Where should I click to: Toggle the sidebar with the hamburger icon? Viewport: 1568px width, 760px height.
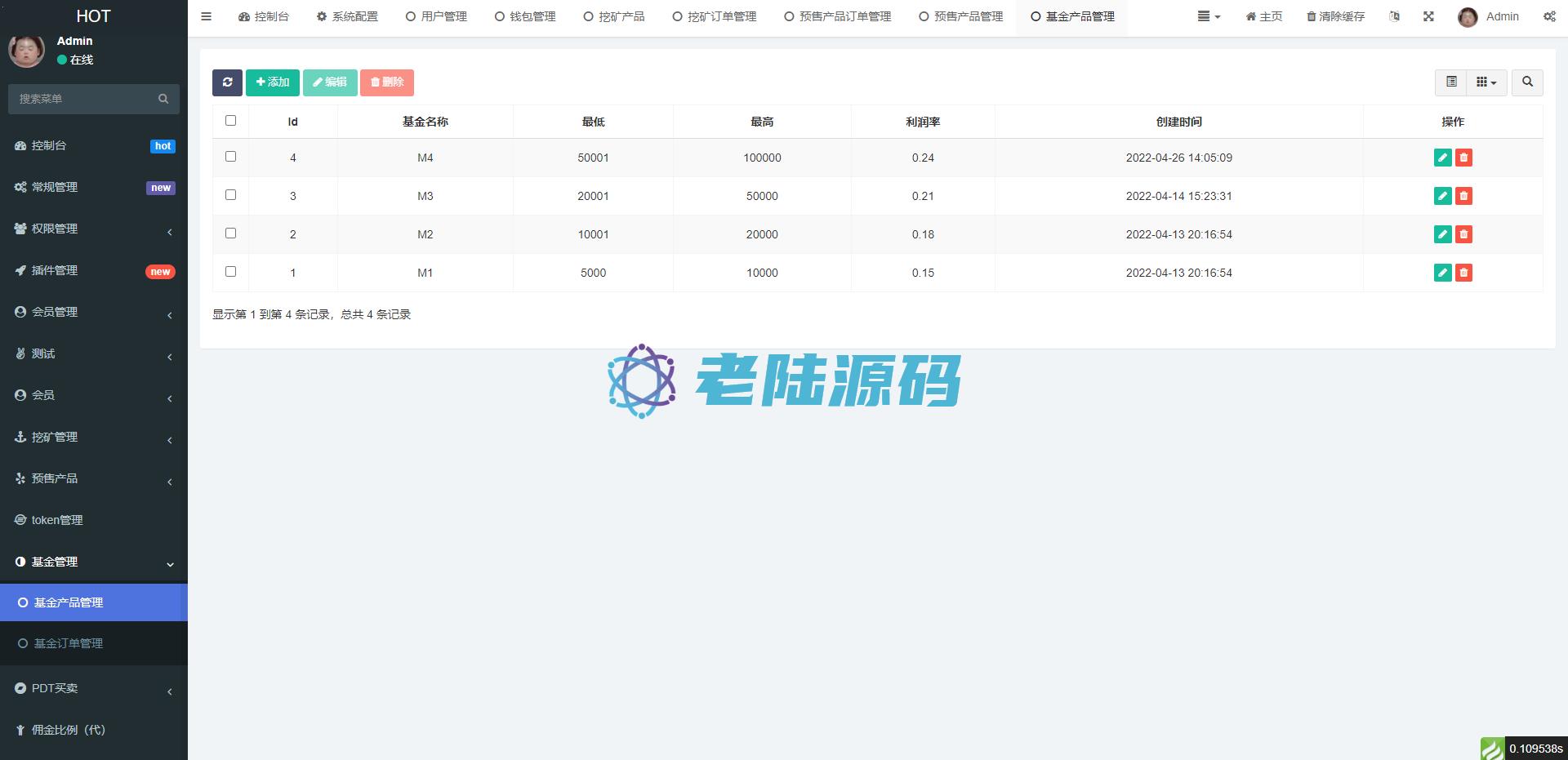(x=207, y=16)
